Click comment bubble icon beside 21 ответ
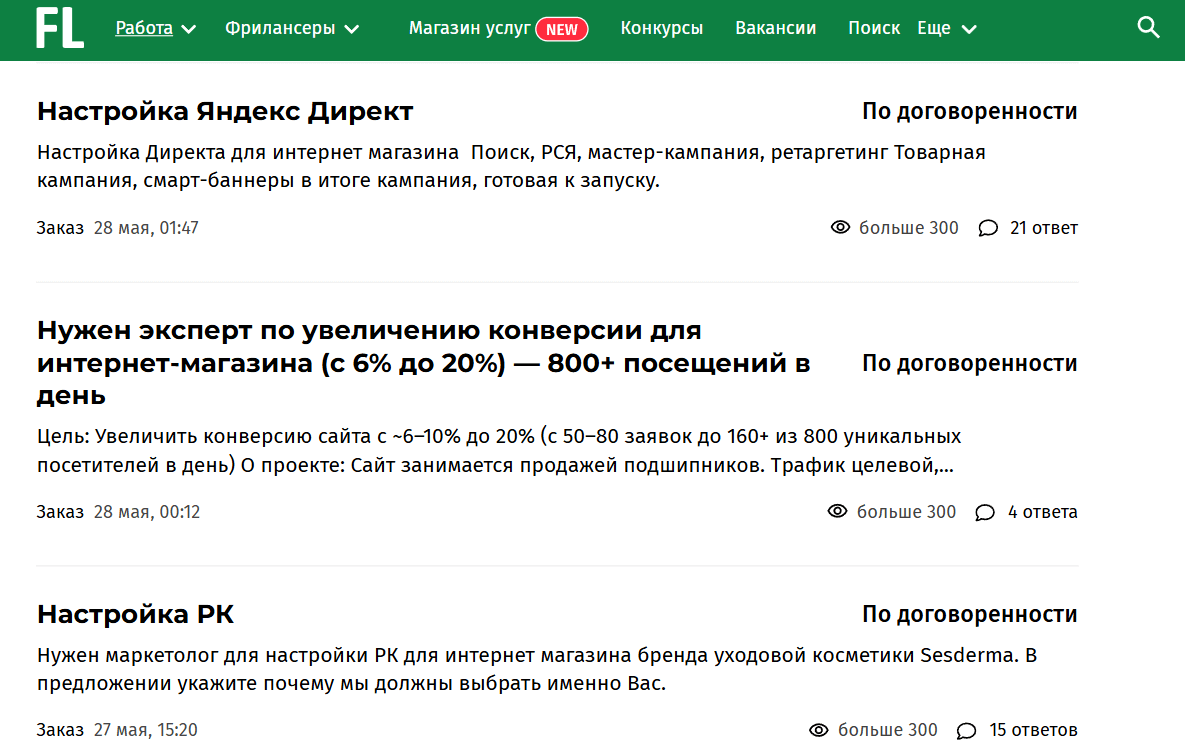Image resolution: width=1185 pixels, height=756 pixels. pos(988,228)
